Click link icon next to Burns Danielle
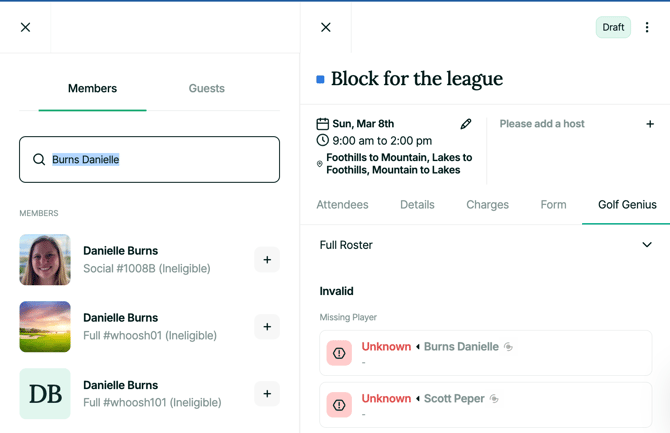670x433 pixels. point(509,347)
